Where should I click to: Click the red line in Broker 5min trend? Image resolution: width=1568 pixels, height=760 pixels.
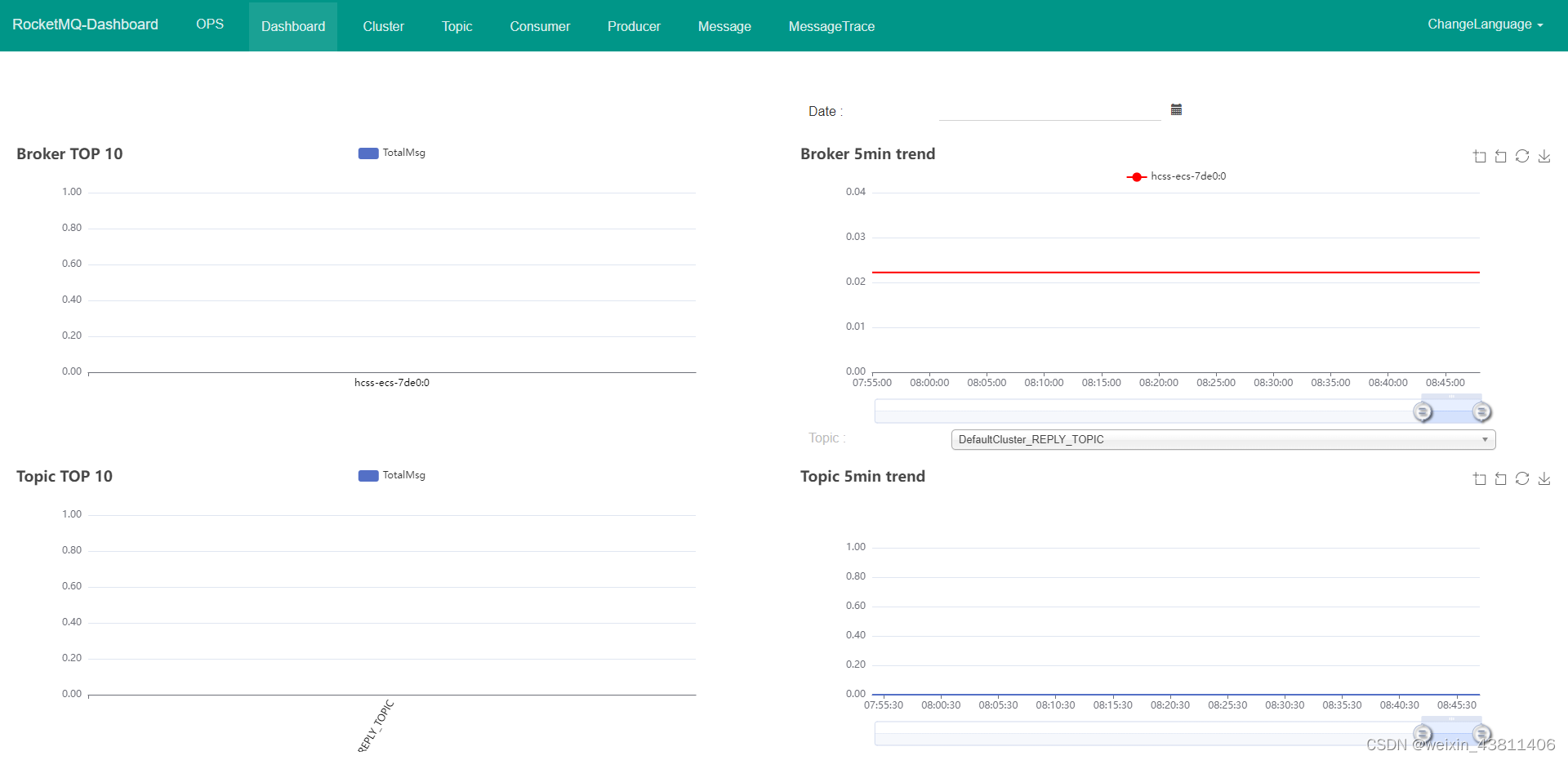coord(1176,272)
